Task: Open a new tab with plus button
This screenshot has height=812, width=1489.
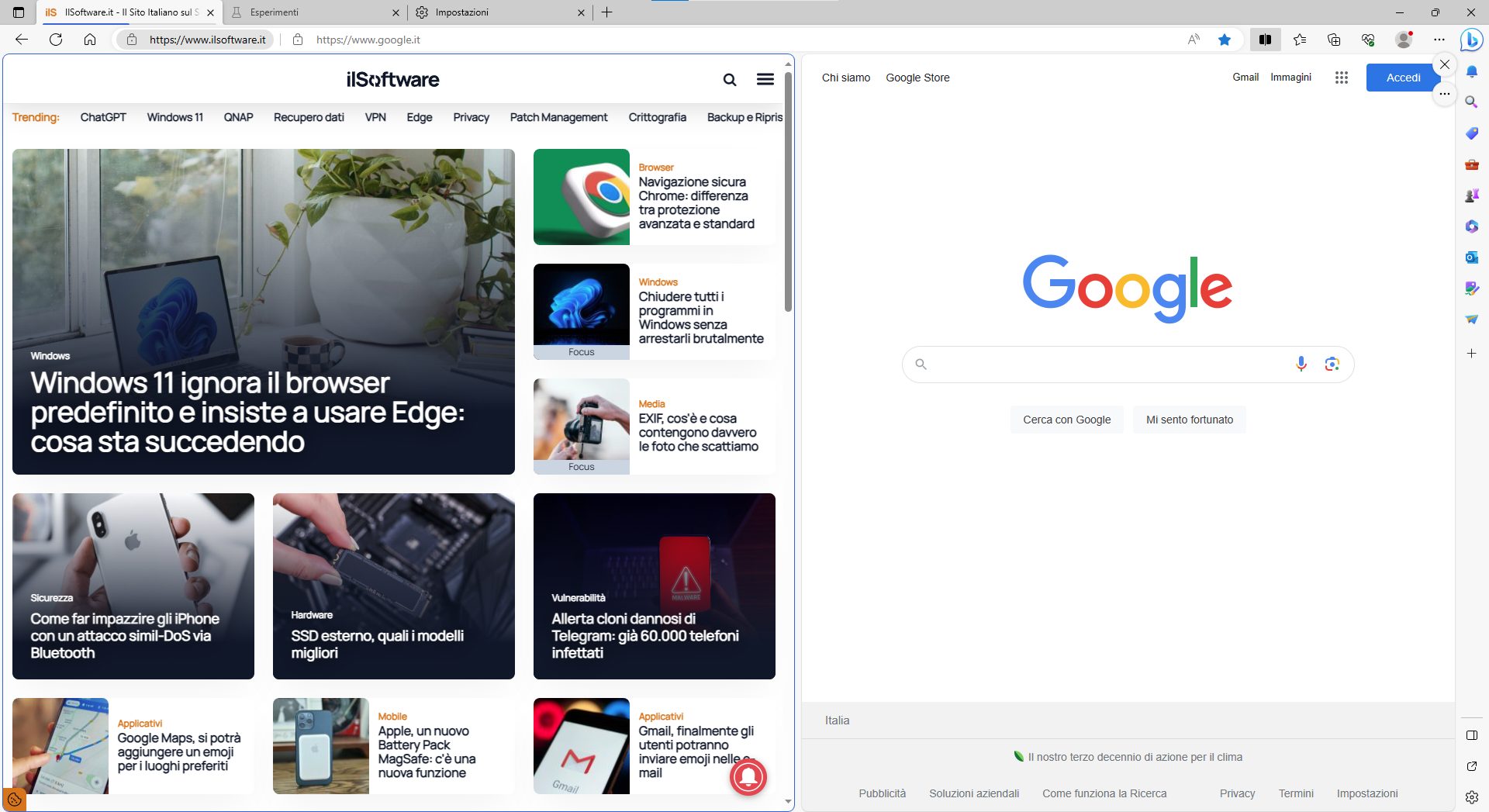Action: point(607,12)
